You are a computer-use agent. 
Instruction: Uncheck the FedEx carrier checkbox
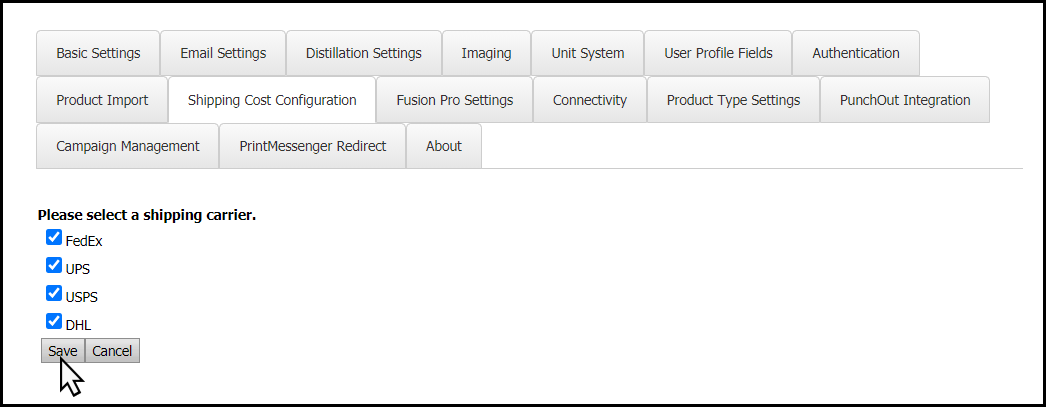coord(54,238)
